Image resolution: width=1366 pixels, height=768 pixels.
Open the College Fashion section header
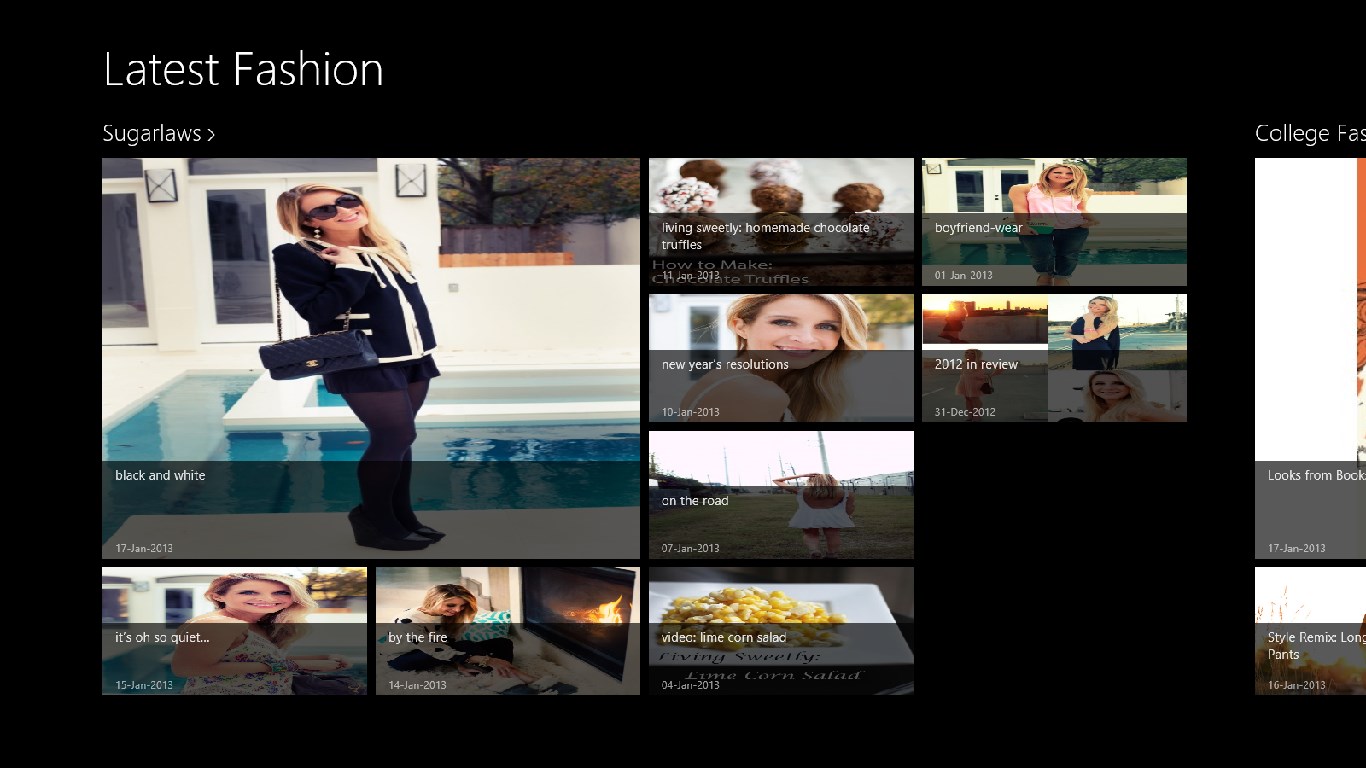pyautogui.click(x=1309, y=134)
